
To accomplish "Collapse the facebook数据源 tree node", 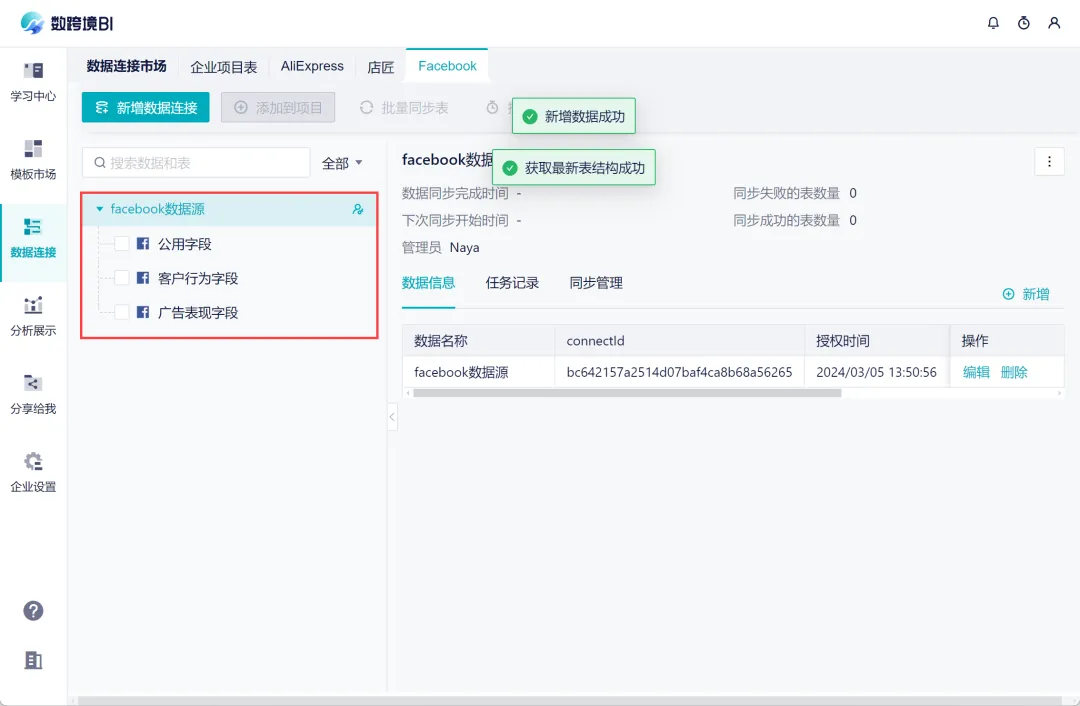I will coord(99,210).
